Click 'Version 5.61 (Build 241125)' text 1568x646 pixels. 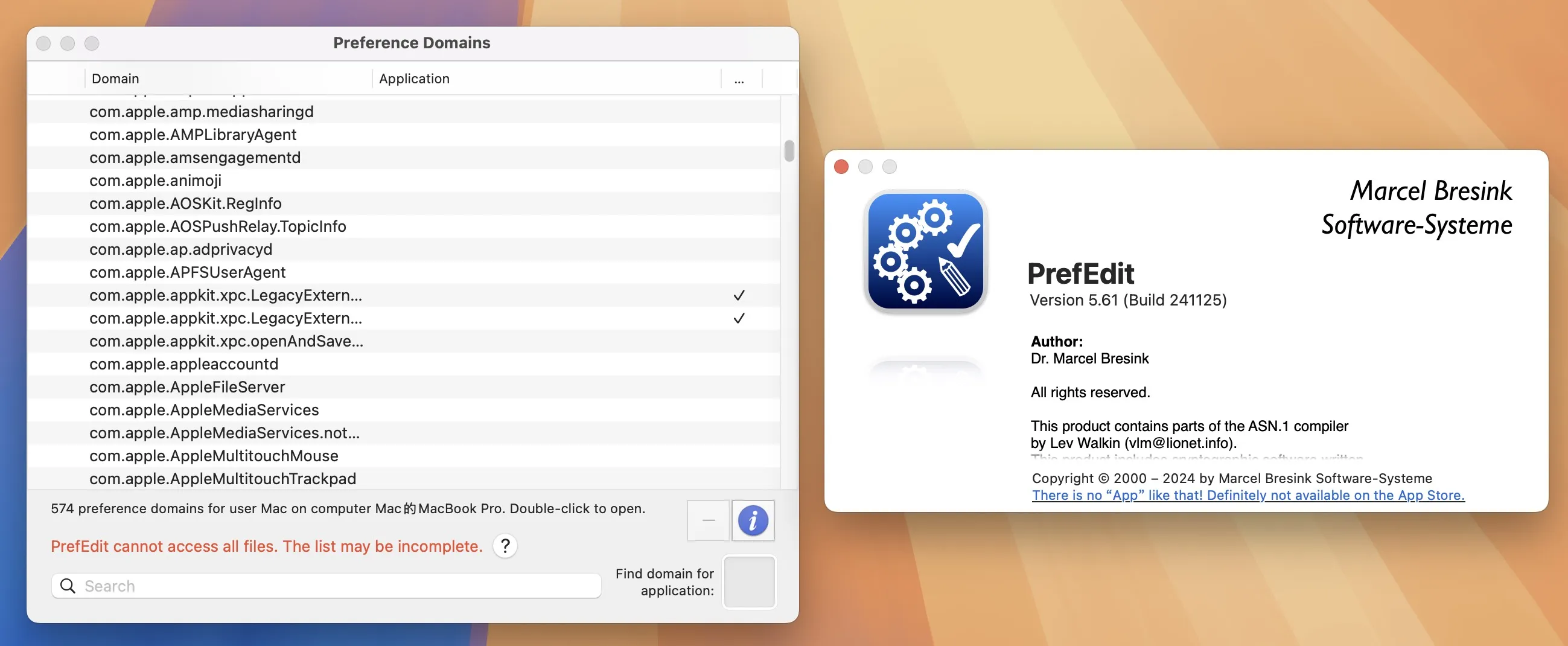(x=1128, y=300)
